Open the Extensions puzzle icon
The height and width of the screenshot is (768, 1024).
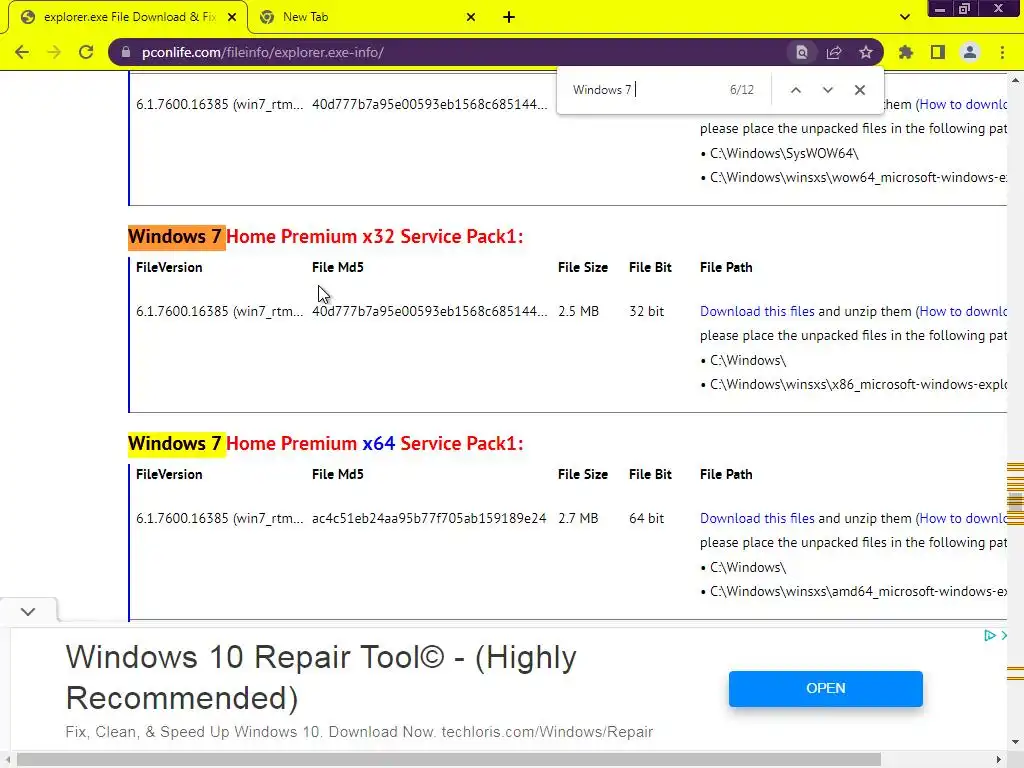click(906, 52)
